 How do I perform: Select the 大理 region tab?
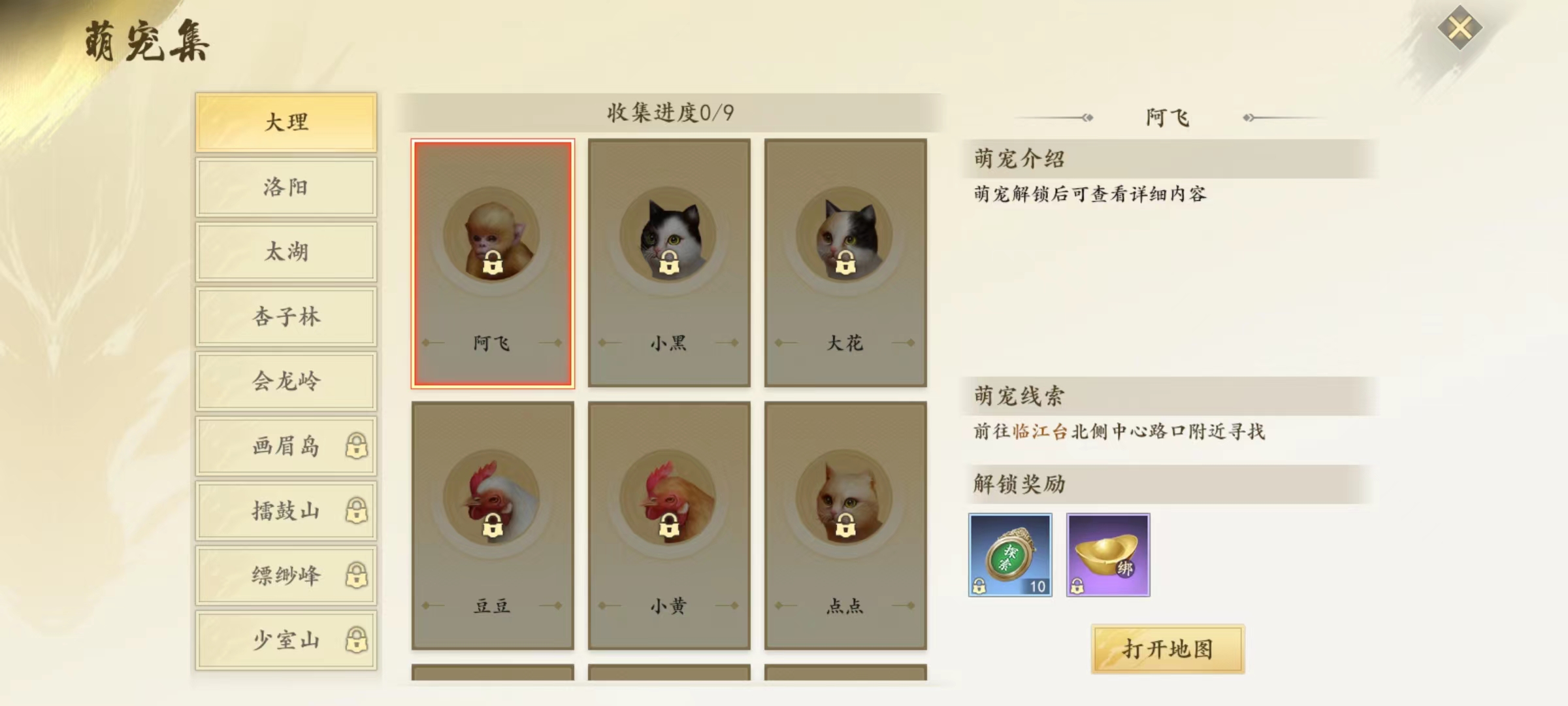tap(286, 122)
